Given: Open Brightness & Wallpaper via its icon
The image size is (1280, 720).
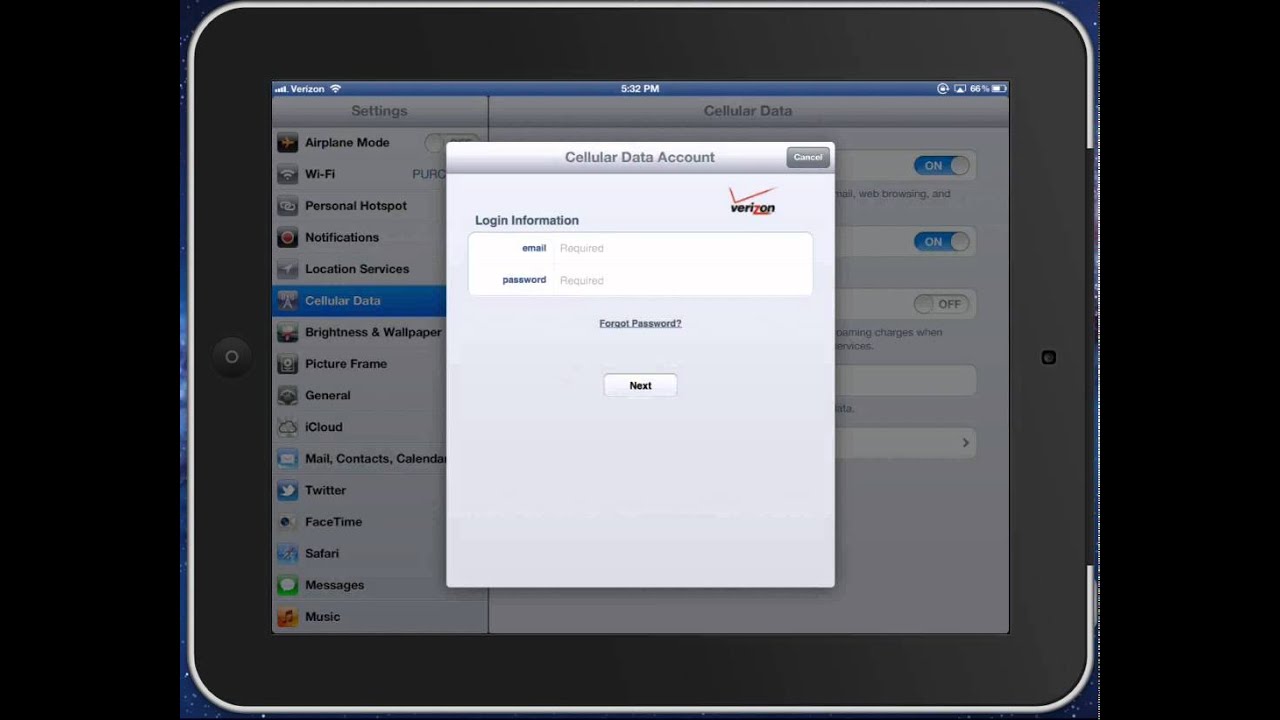Looking at the screenshot, I should tap(288, 332).
